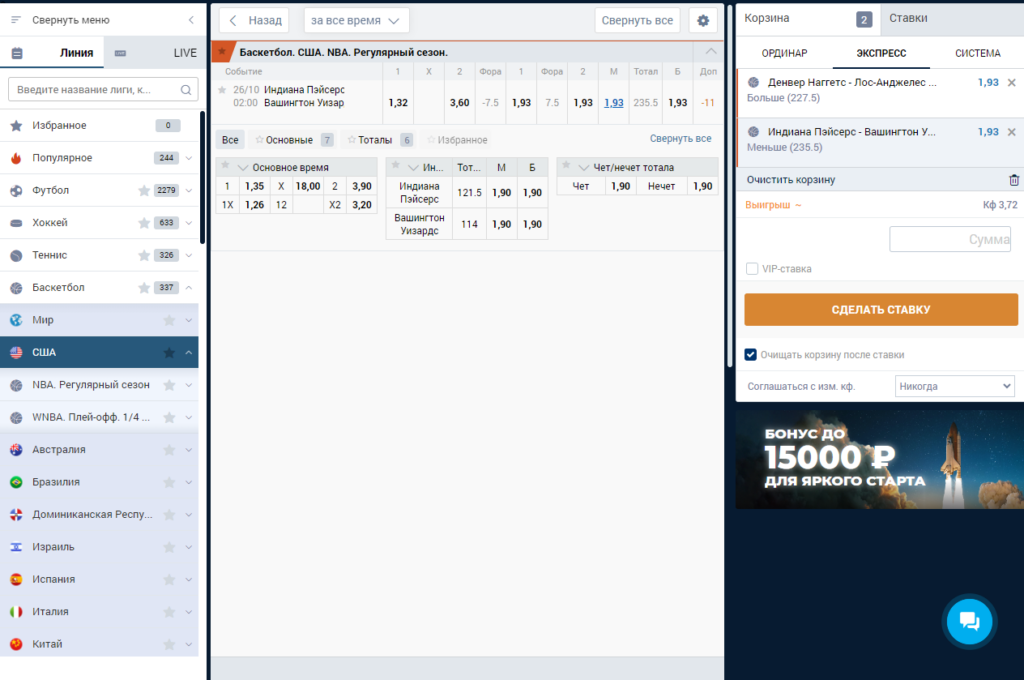Click the trash icon to clear basket
Image resolution: width=1024 pixels, height=680 pixels.
tap(1014, 180)
